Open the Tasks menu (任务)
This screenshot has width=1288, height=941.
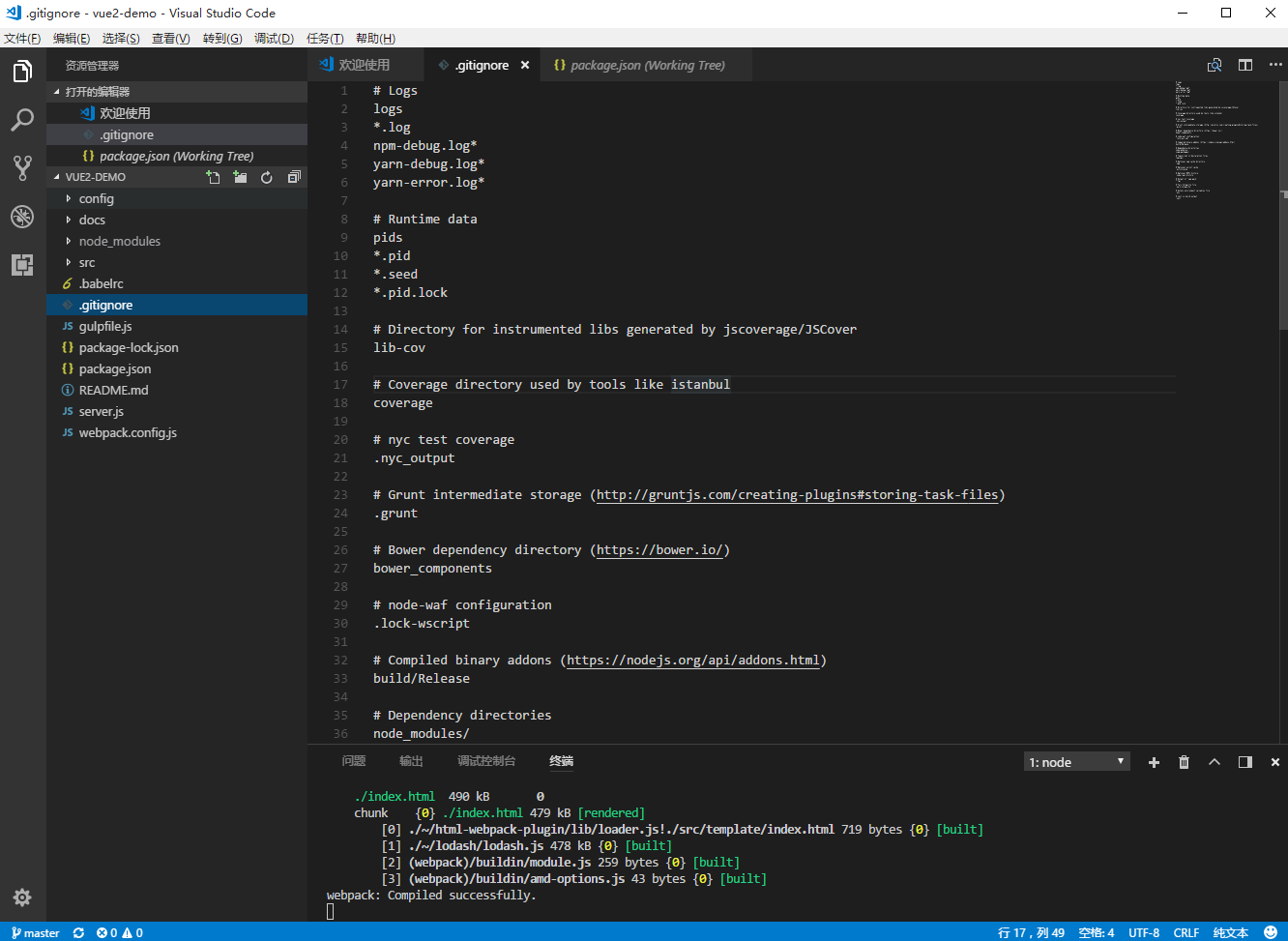[x=325, y=39]
